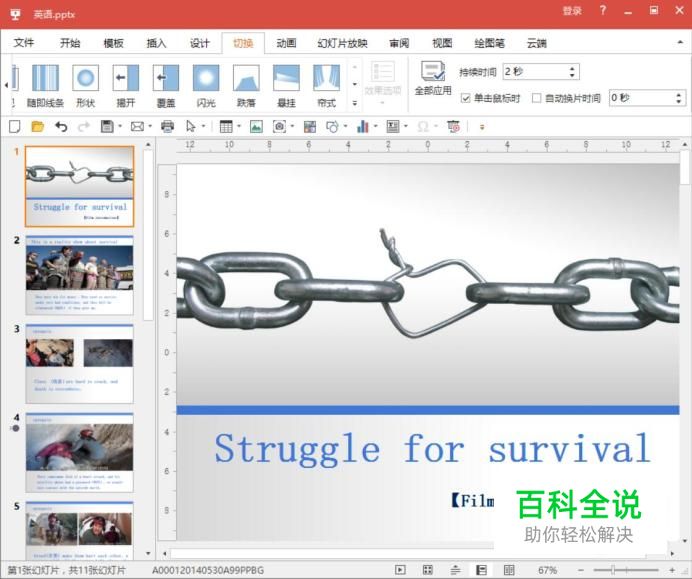Click the slide title Struggle for survival
The height and width of the screenshot is (579, 692).
coord(432,448)
